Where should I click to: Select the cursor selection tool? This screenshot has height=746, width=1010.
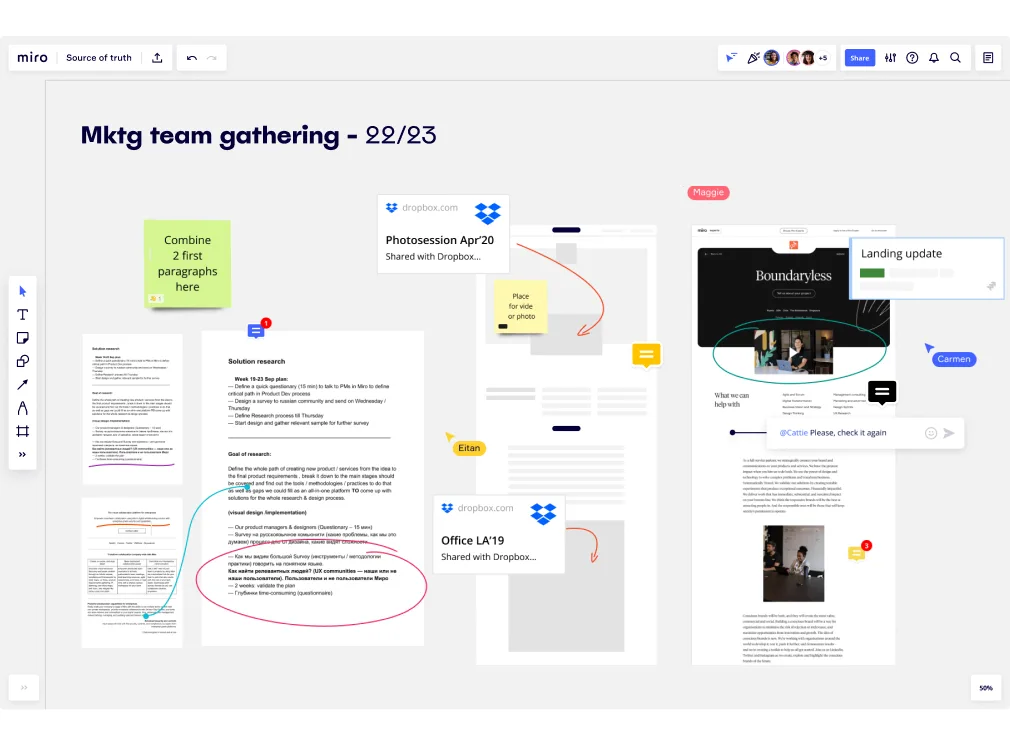(23, 291)
